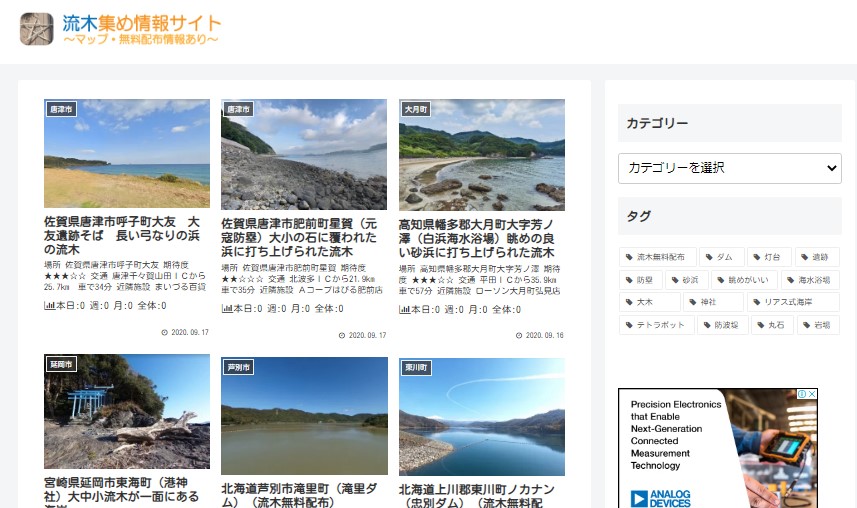Image resolution: width=857 pixels, height=508 pixels.
Task: Click the 延岡市 label on photo
Action: 61,364
